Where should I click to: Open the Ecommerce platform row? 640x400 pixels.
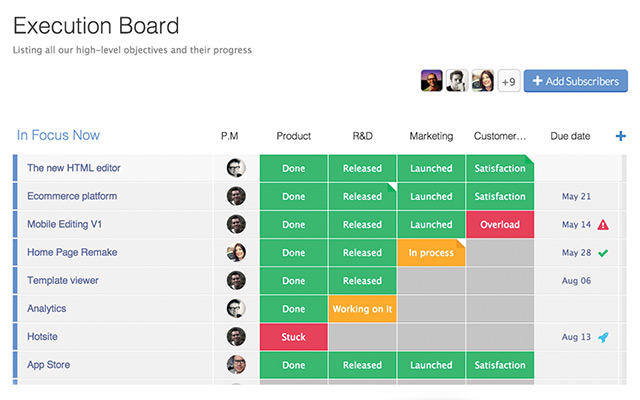coord(72,196)
